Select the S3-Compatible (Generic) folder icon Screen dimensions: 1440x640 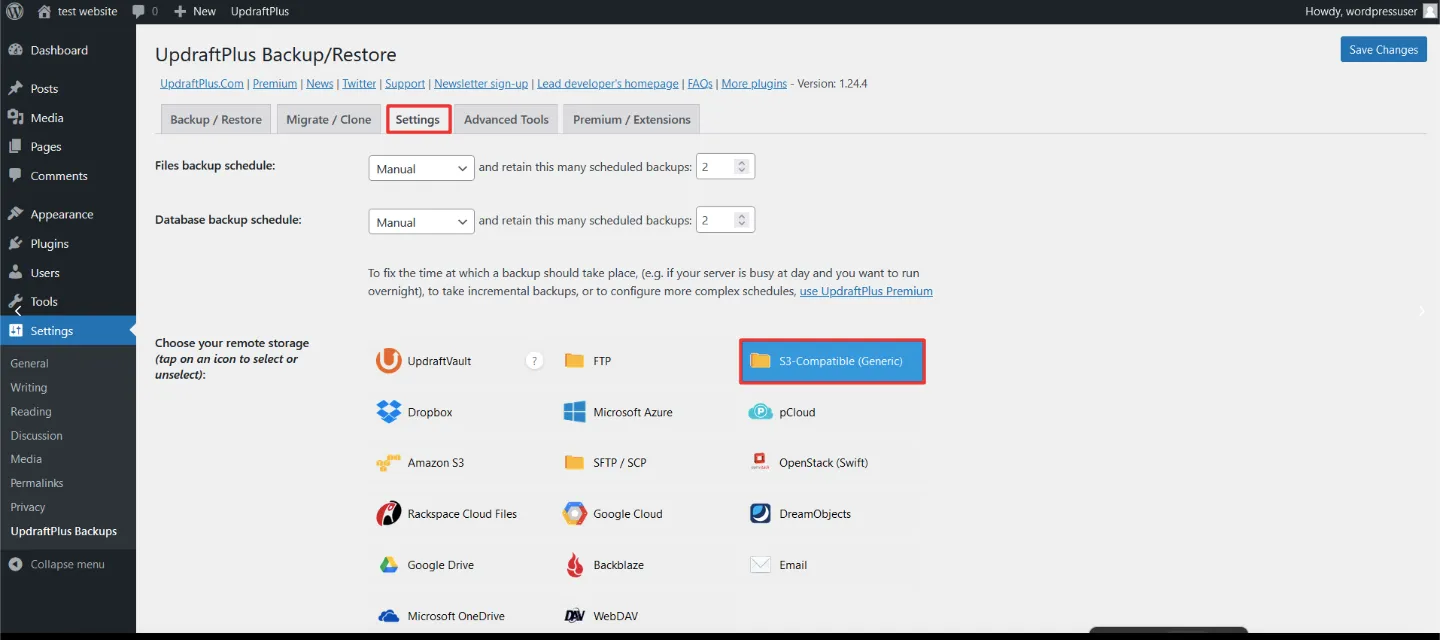point(760,360)
